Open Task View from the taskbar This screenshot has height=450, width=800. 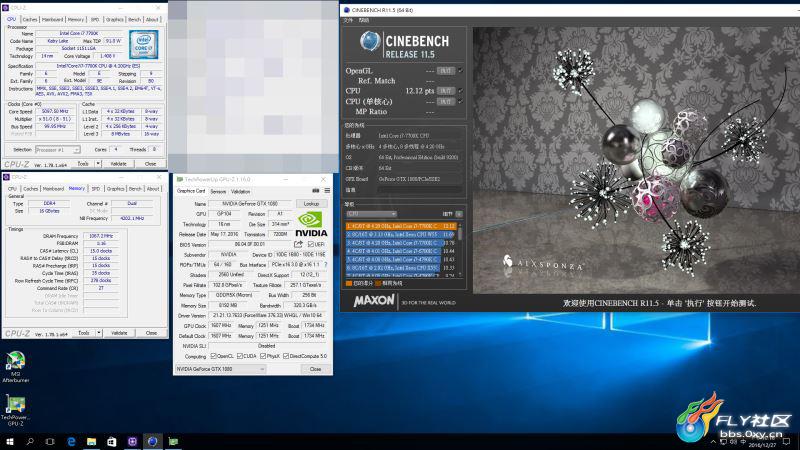tap(50, 442)
